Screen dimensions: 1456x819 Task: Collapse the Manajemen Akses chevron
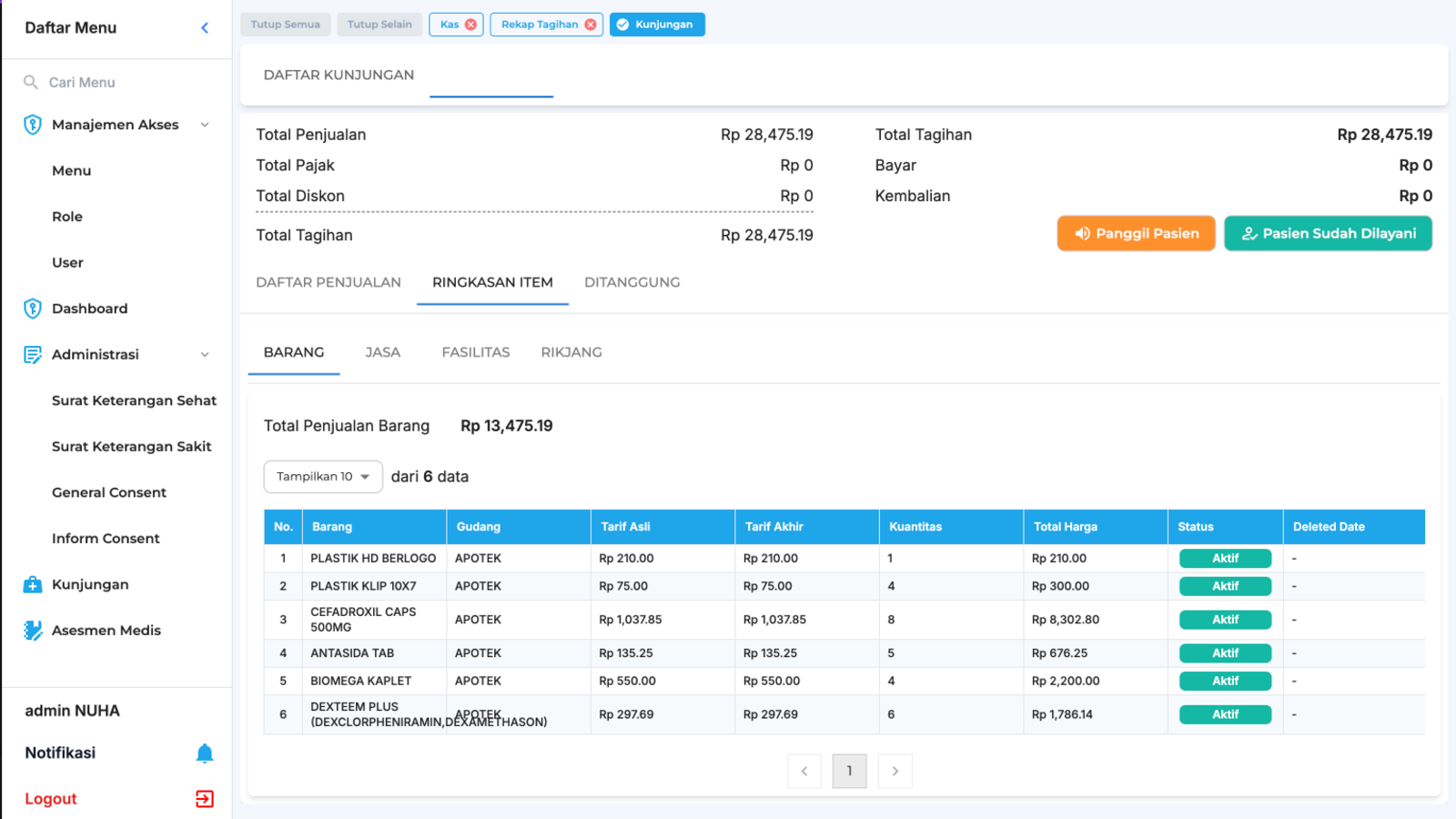click(205, 125)
